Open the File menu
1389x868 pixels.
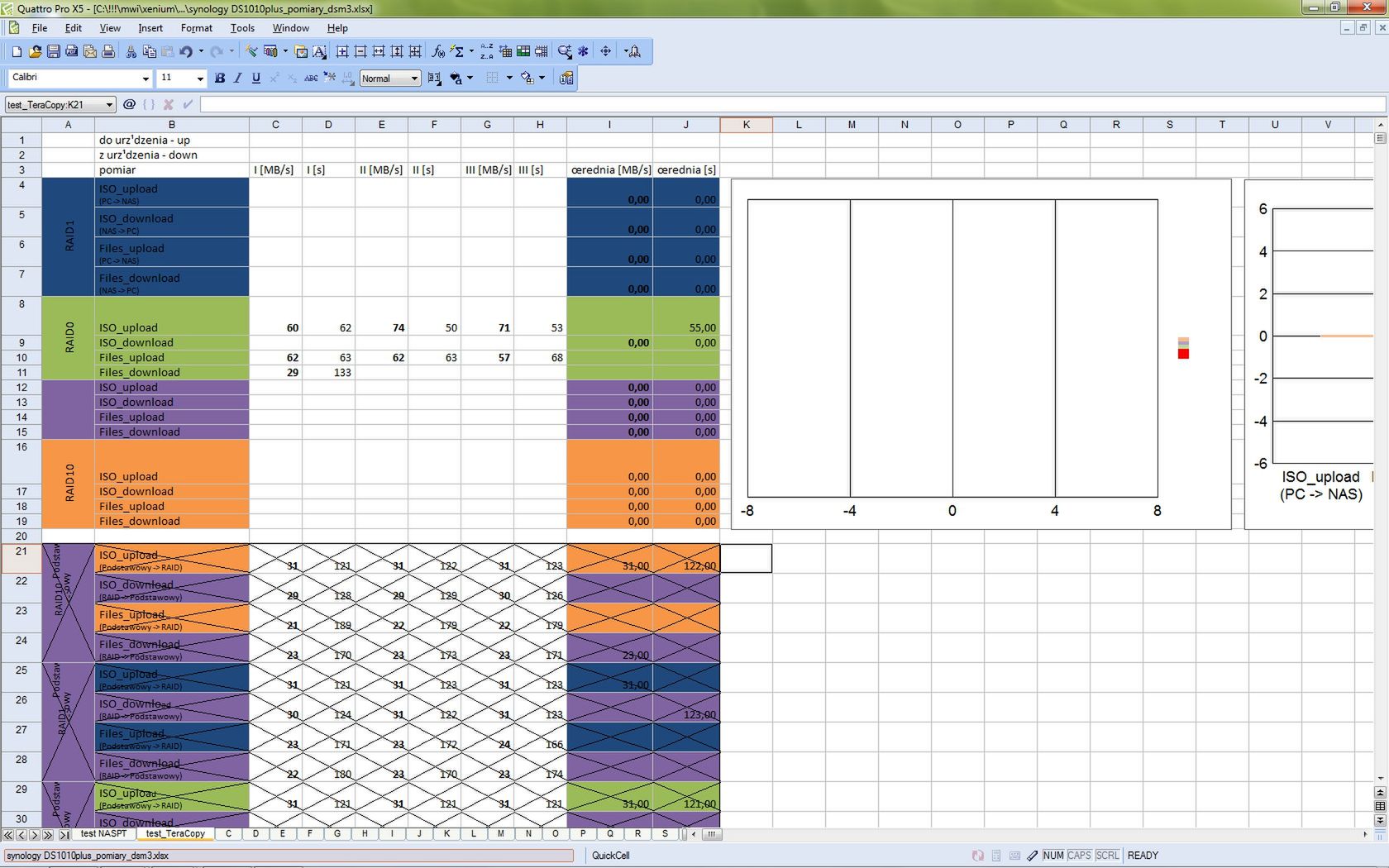click(x=39, y=28)
